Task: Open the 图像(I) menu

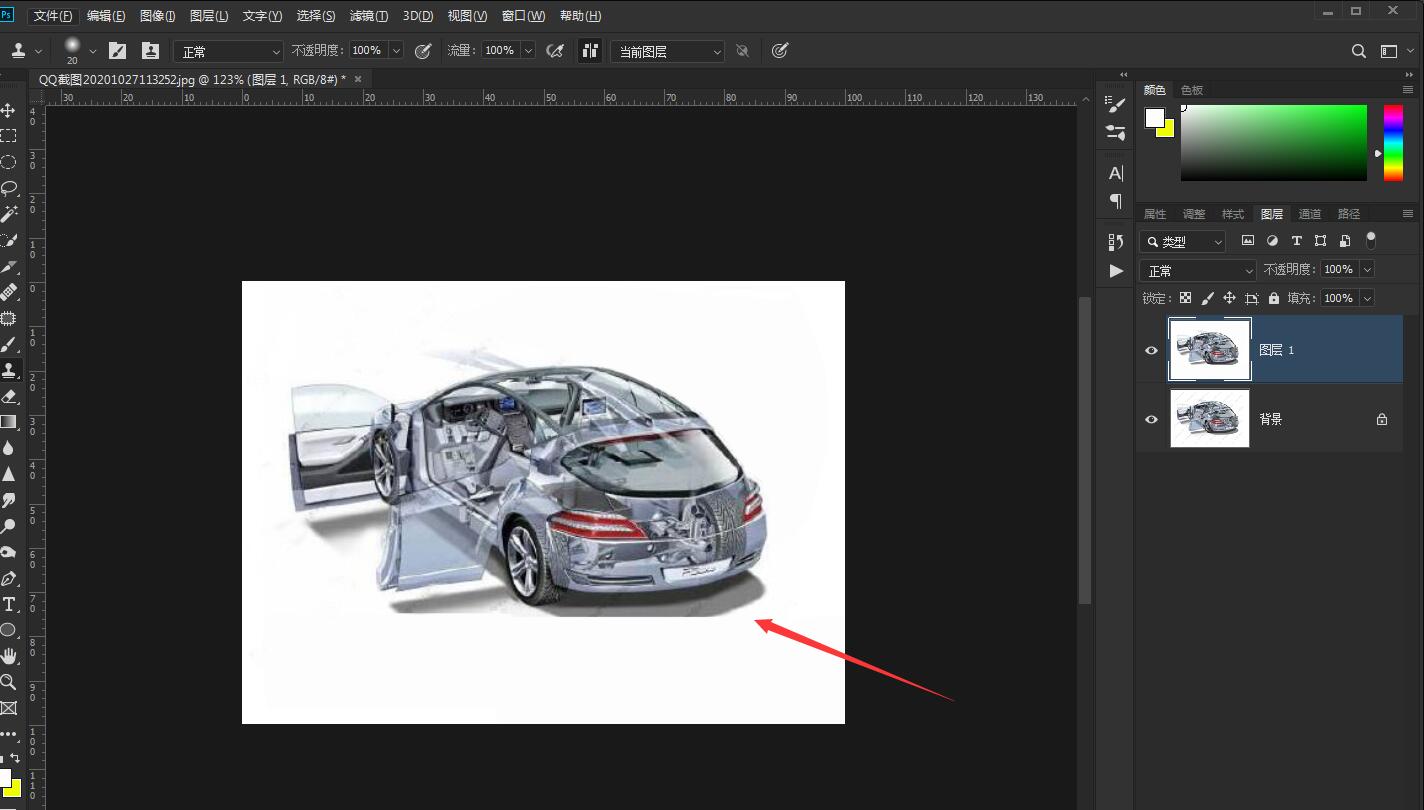Action: [x=157, y=16]
